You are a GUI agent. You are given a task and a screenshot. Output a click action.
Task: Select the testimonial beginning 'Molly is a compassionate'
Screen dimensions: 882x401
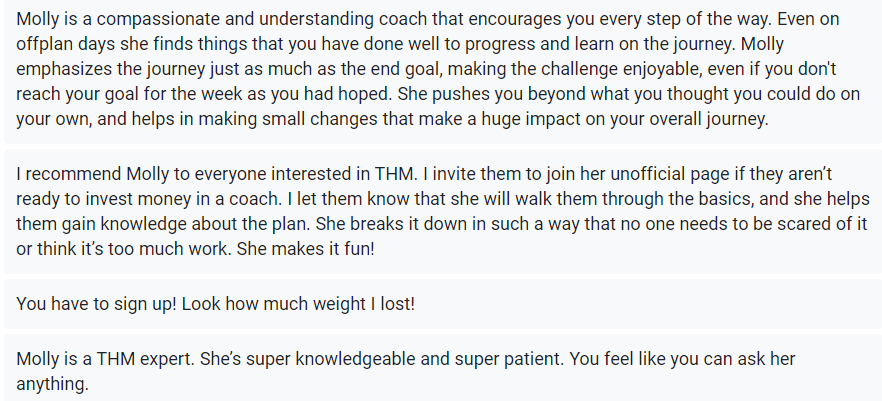(x=443, y=69)
